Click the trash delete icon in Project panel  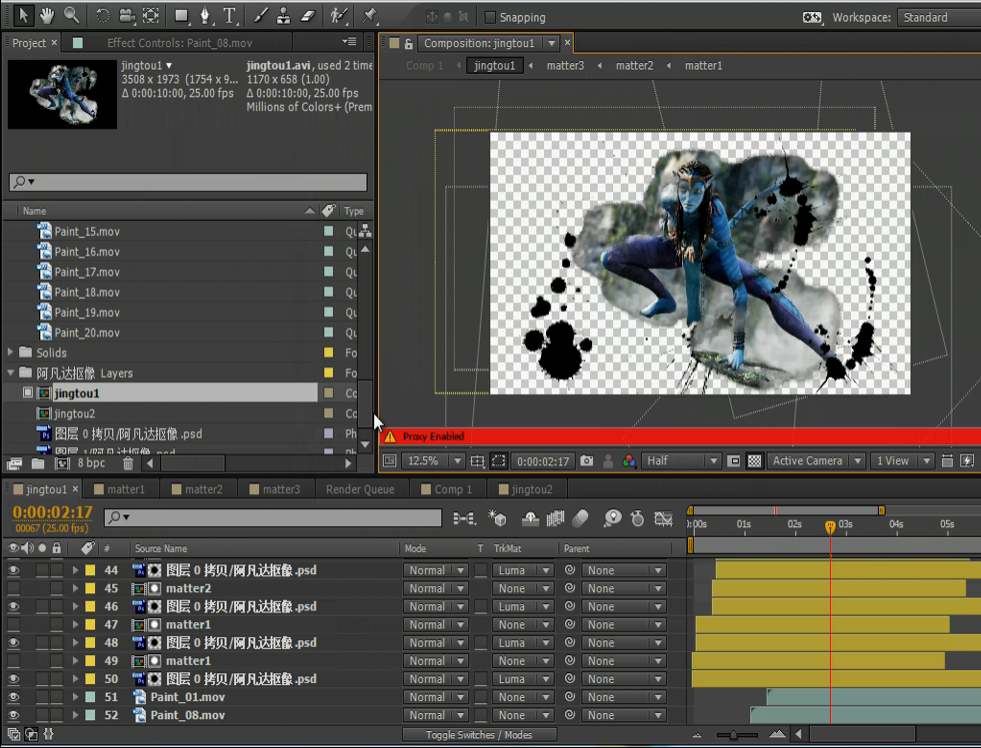128,463
